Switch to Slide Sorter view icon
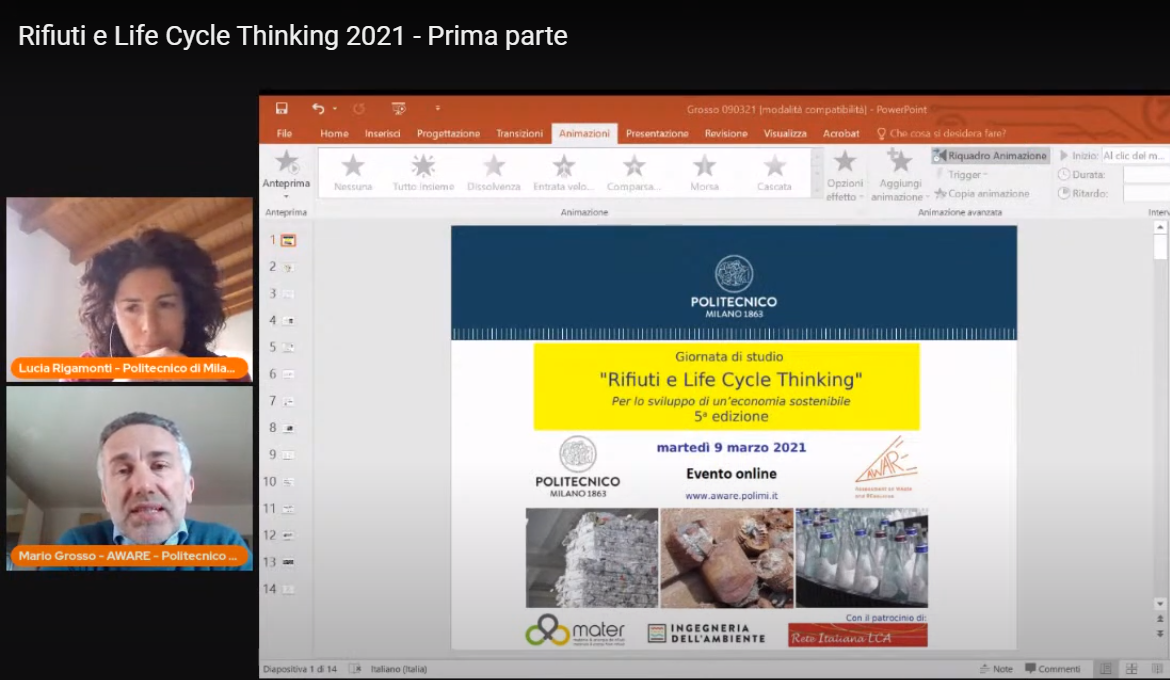1170x680 pixels. tap(1132, 669)
